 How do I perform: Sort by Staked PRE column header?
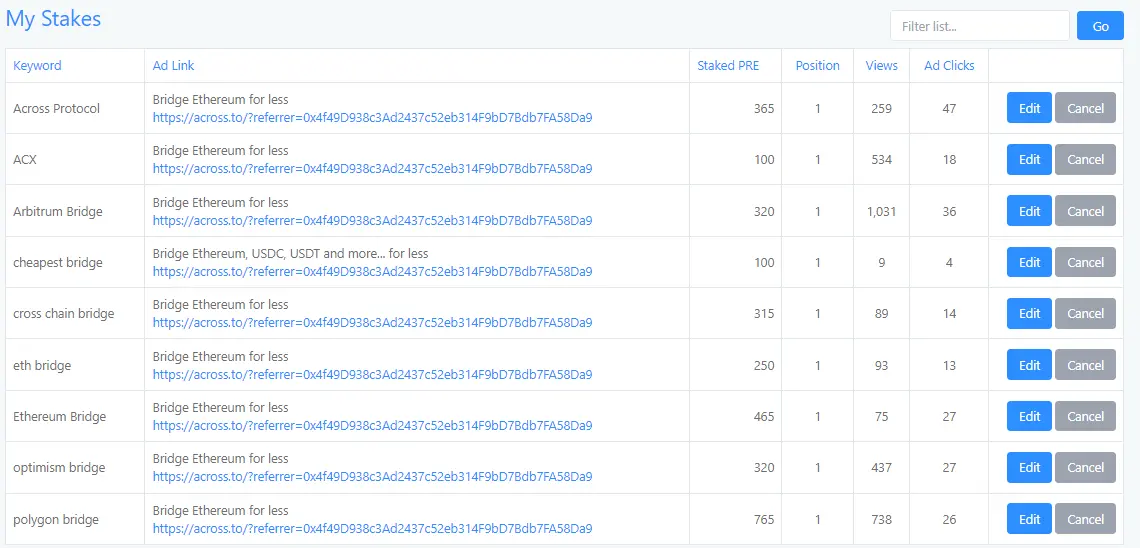[728, 65]
